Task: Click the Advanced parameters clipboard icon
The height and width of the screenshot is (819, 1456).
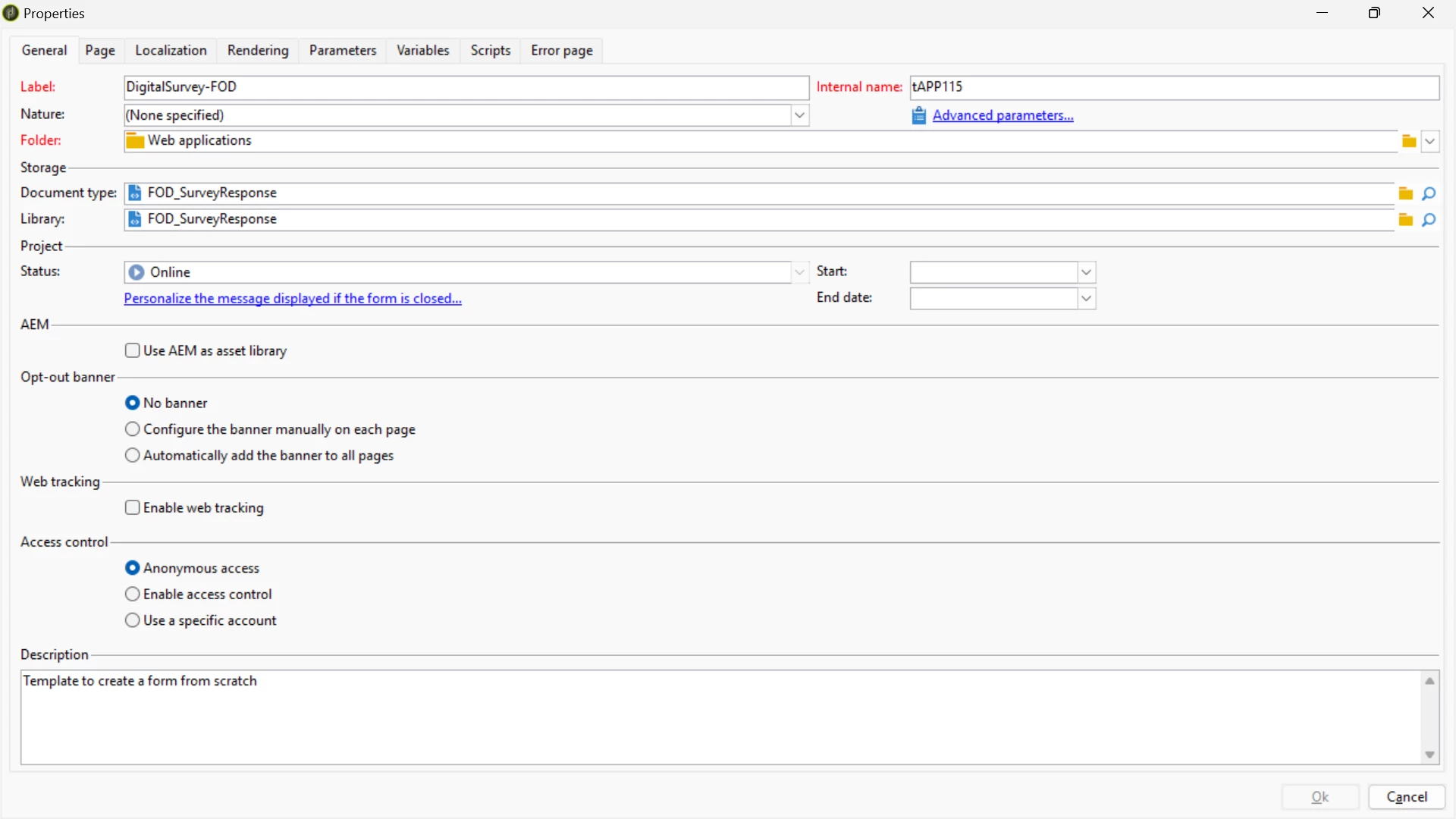Action: coord(918,115)
